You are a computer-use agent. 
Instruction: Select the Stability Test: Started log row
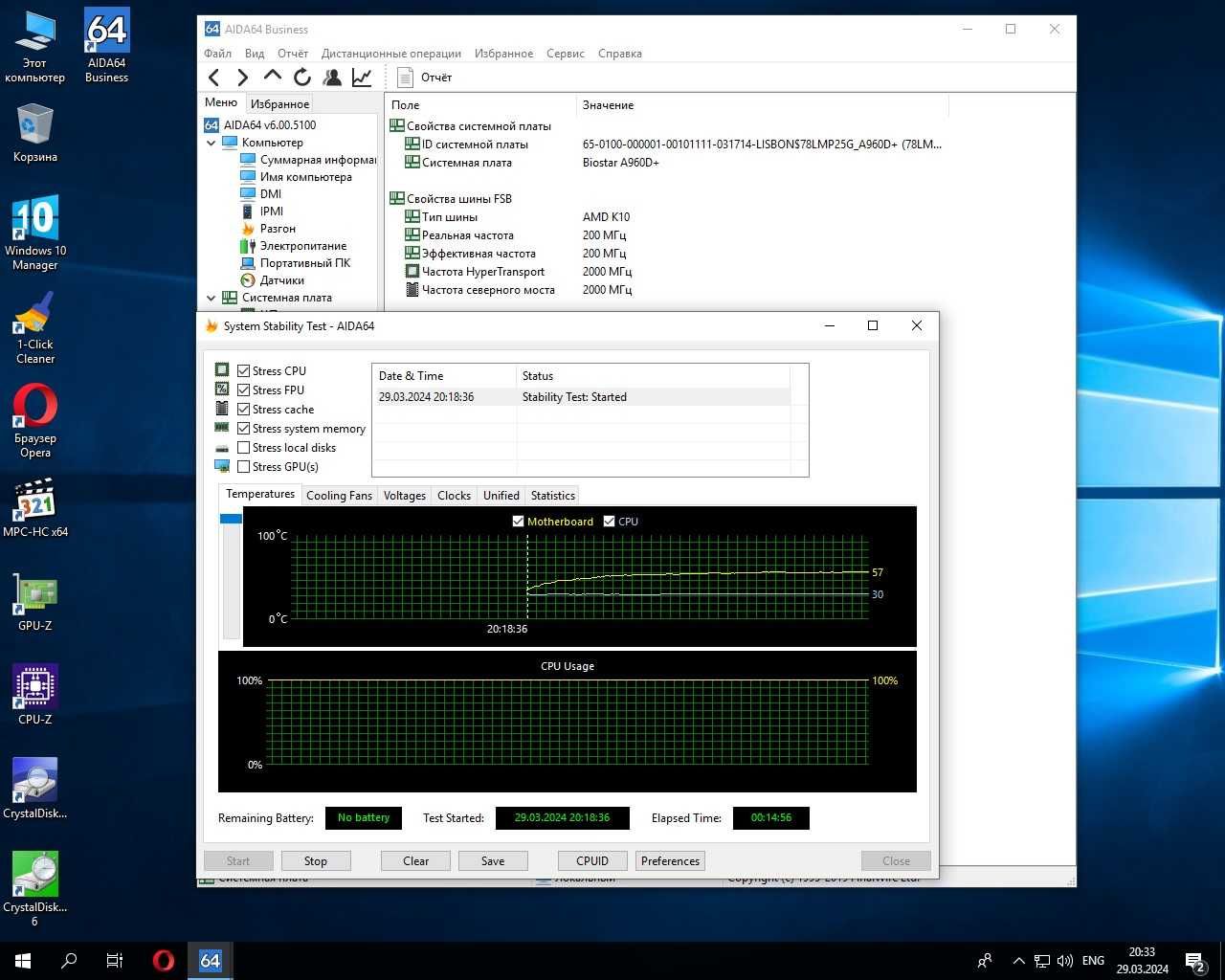(x=583, y=397)
